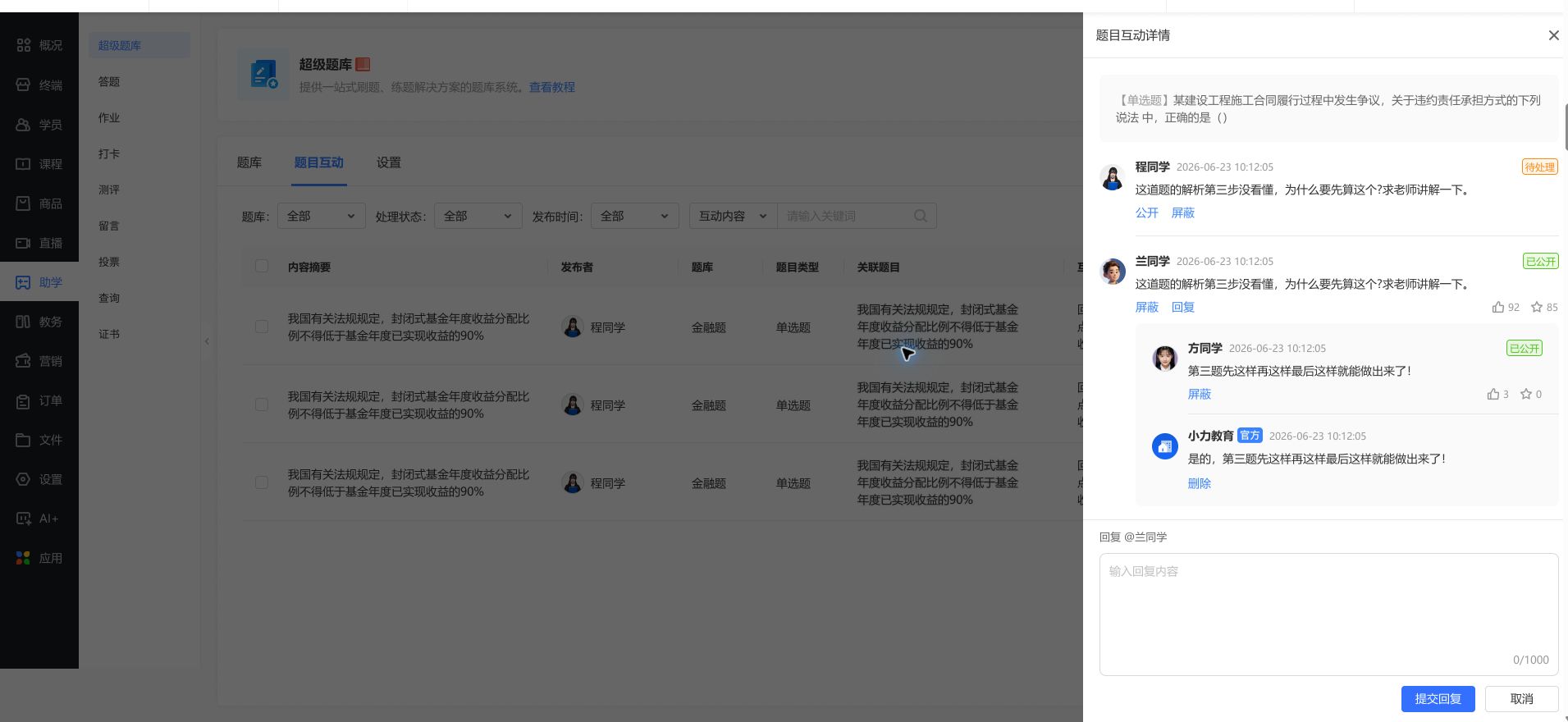Click 提交回复 button
The width and height of the screenshot is (1568, 722).
click(1438, 699)
